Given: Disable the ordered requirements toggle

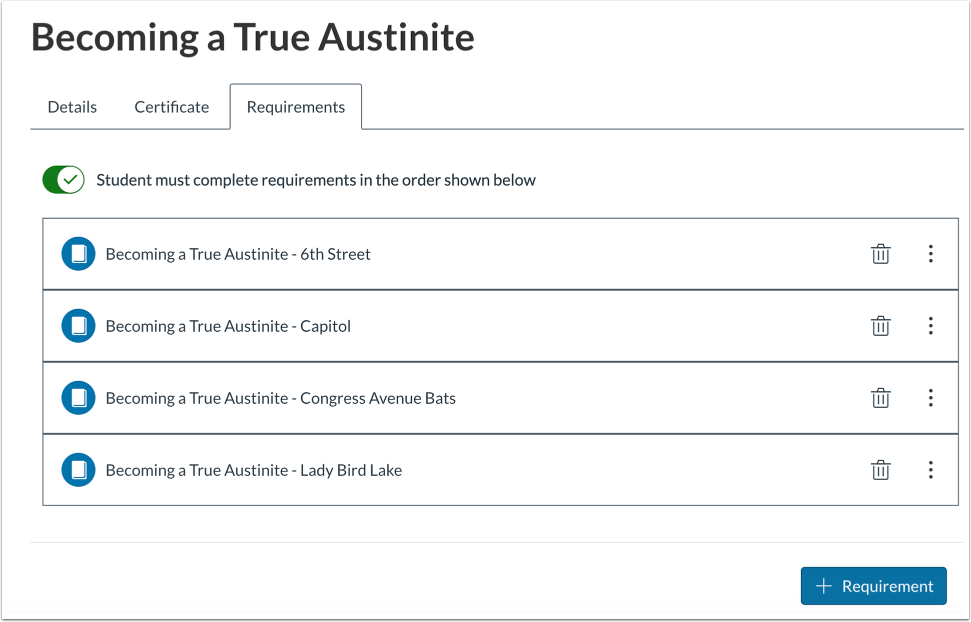Looking at the screenshot, I should [63, 180].
